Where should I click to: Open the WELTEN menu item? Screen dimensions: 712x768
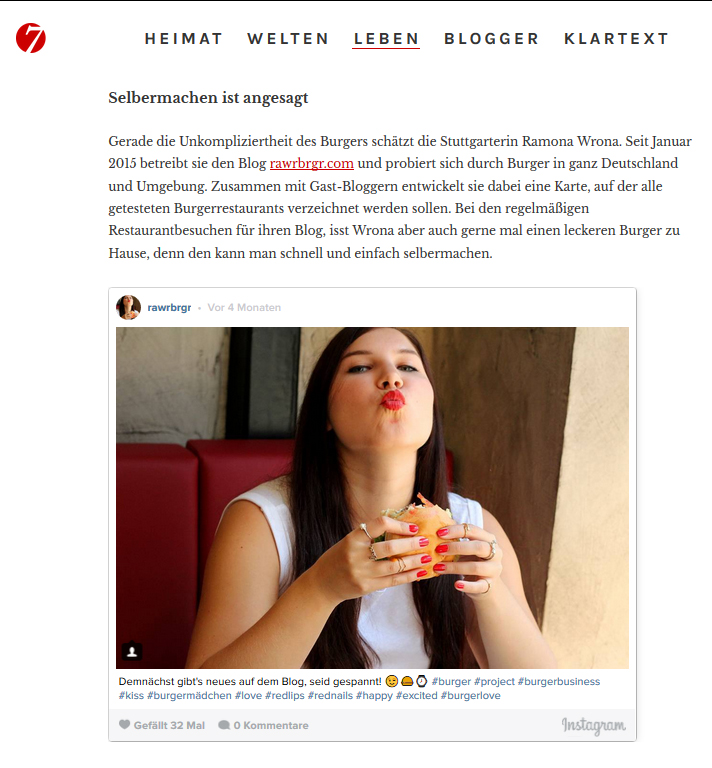[288, 39]
